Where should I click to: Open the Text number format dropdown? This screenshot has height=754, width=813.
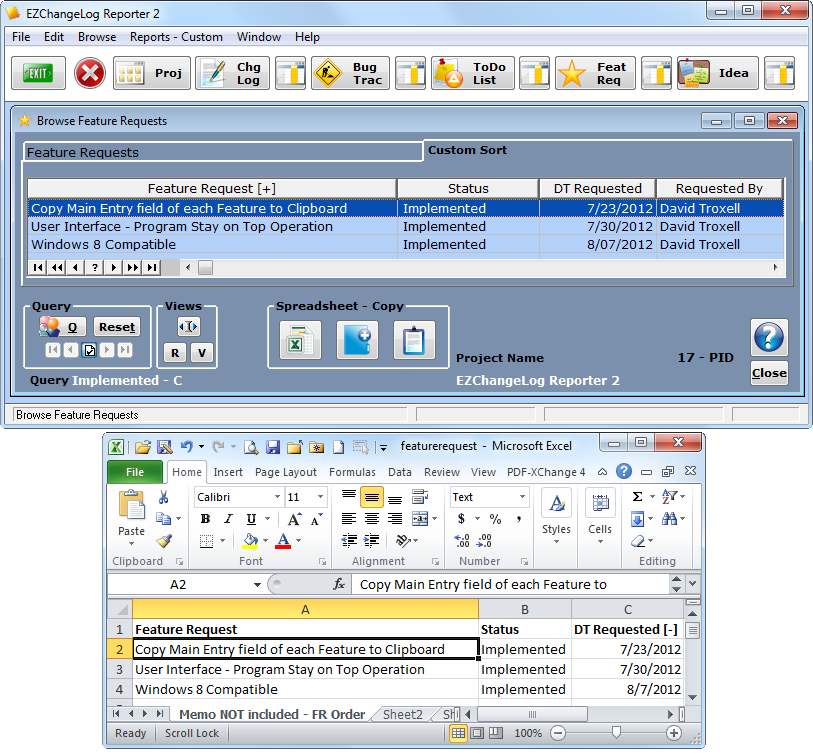click(523, 497)
